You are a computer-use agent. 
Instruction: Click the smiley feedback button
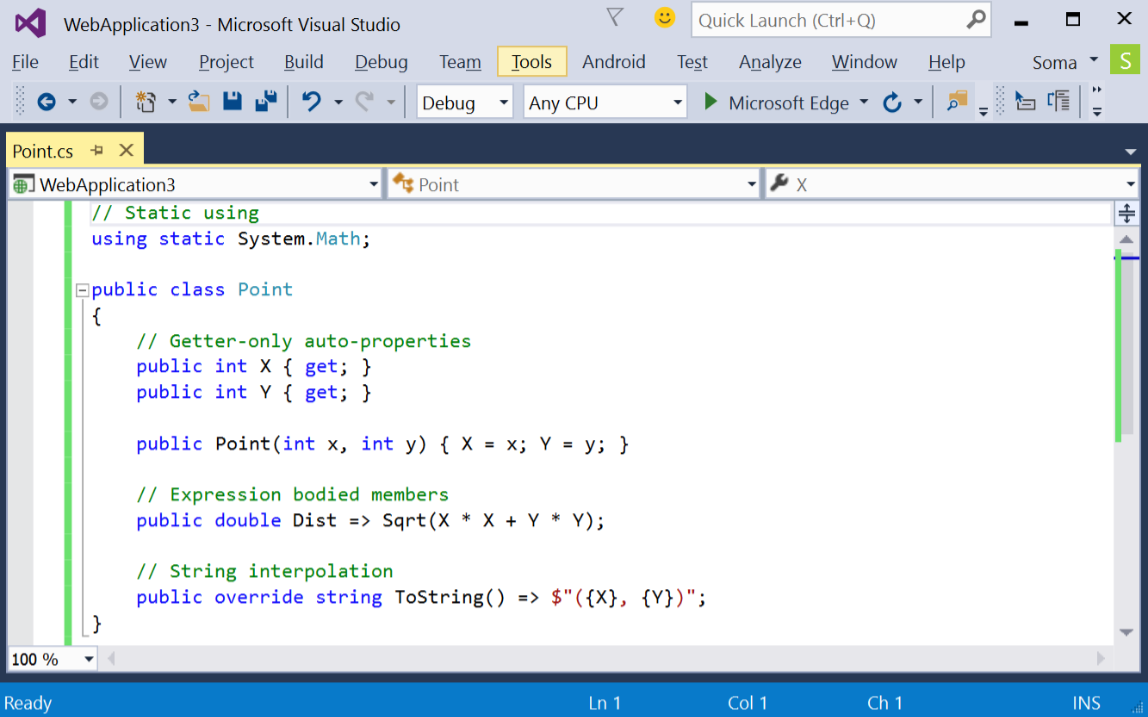pyautogui.click(x=664, y=17)
